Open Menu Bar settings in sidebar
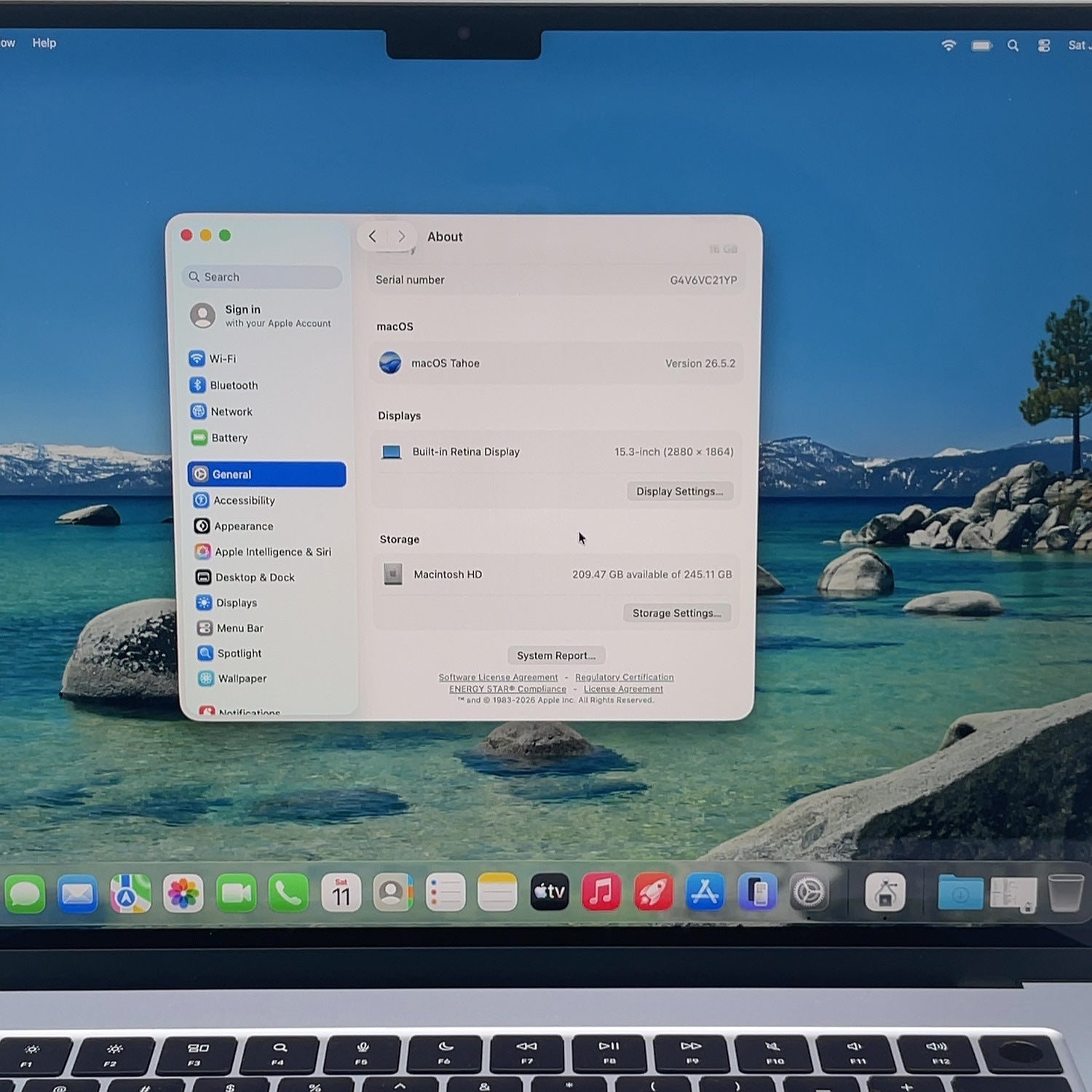Viewport: 1092px width, 1092px height. [x=230, y=628]
